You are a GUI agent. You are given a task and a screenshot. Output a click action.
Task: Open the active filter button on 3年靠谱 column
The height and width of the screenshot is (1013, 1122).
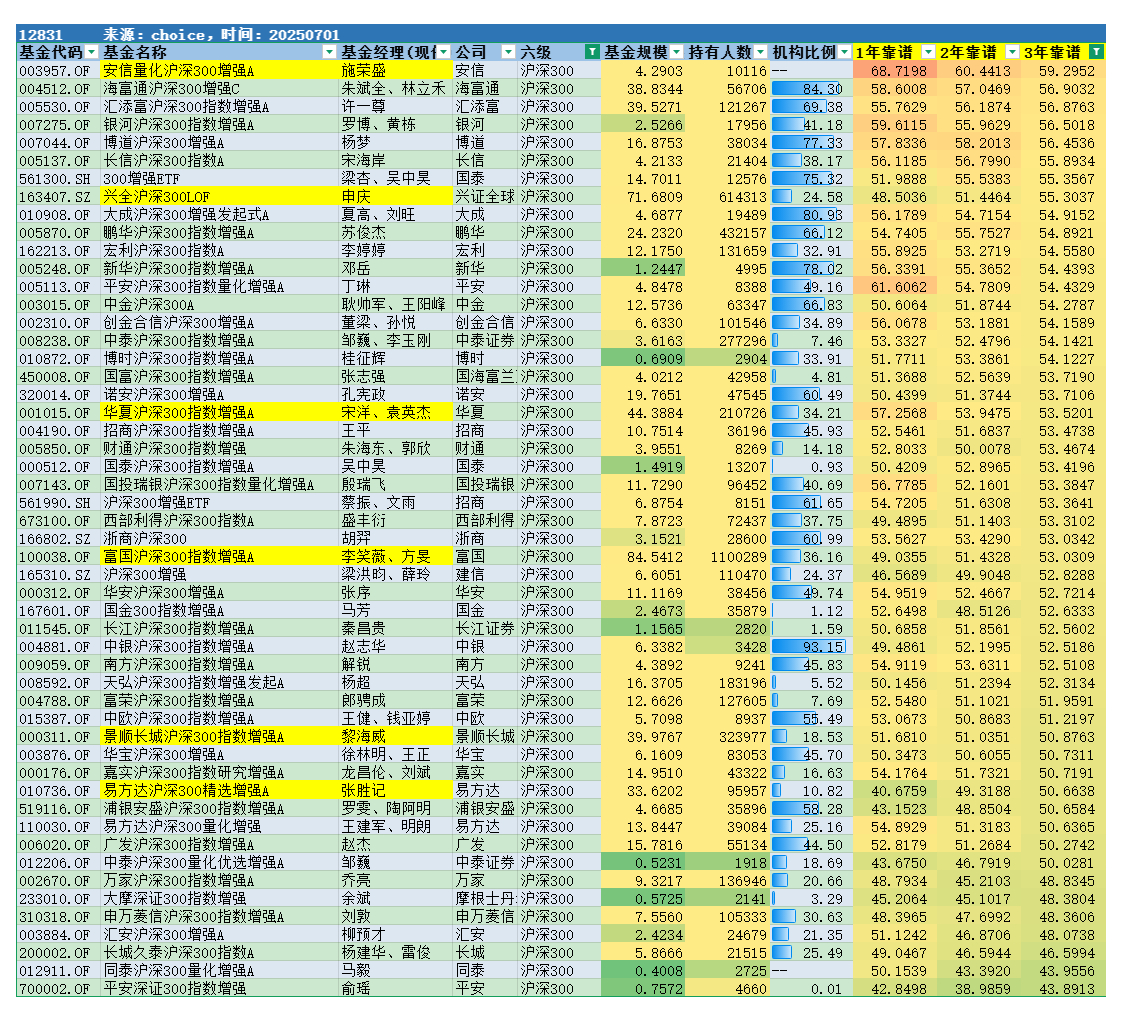[1096, 52]
